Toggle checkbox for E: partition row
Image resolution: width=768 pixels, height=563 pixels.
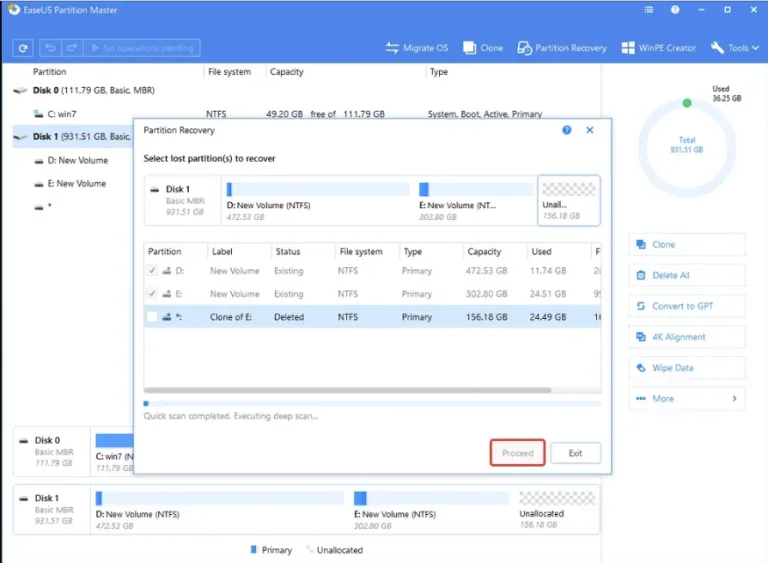(x=152, y=294)
